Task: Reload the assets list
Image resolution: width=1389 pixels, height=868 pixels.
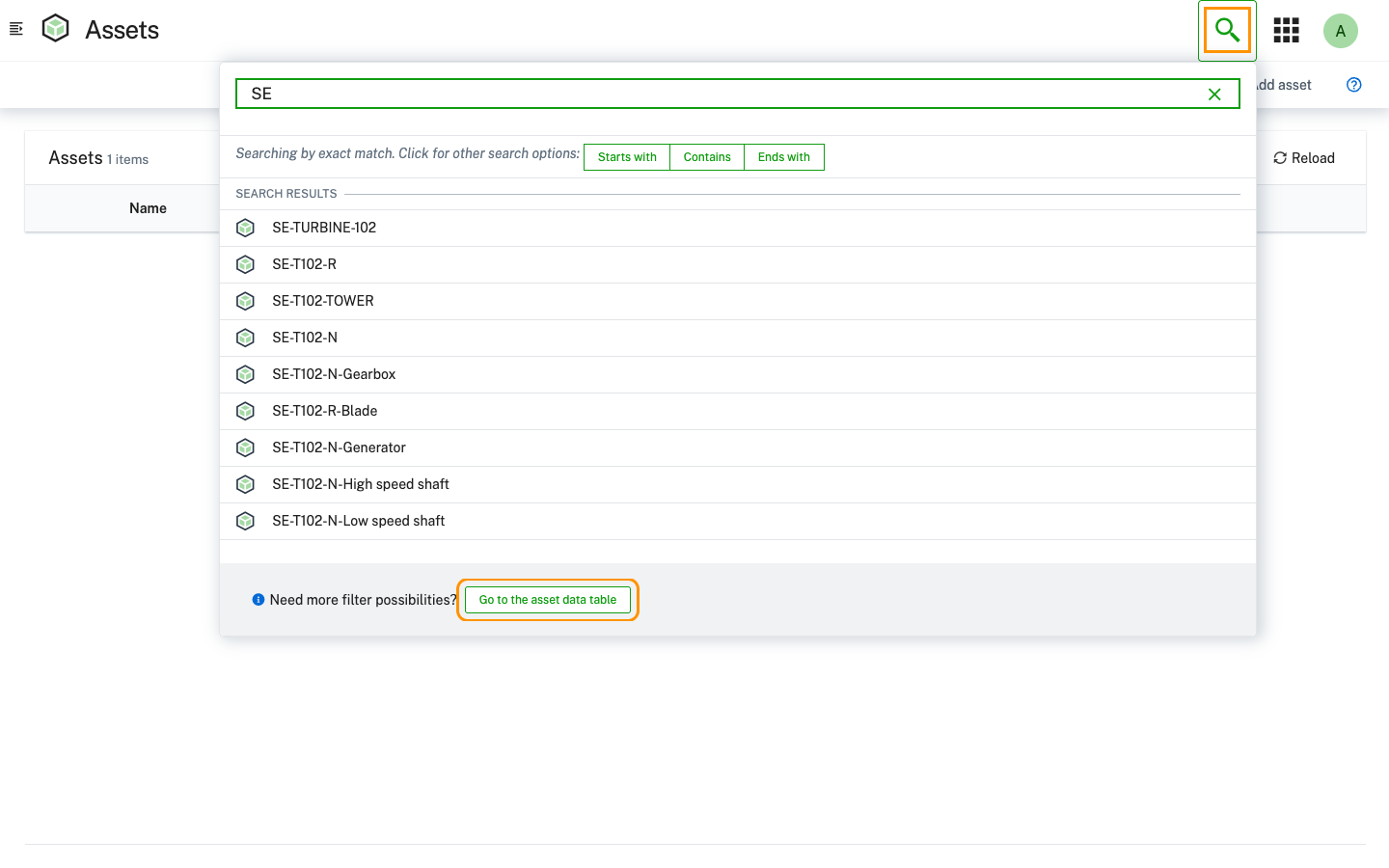Action: click(1304, 158)
